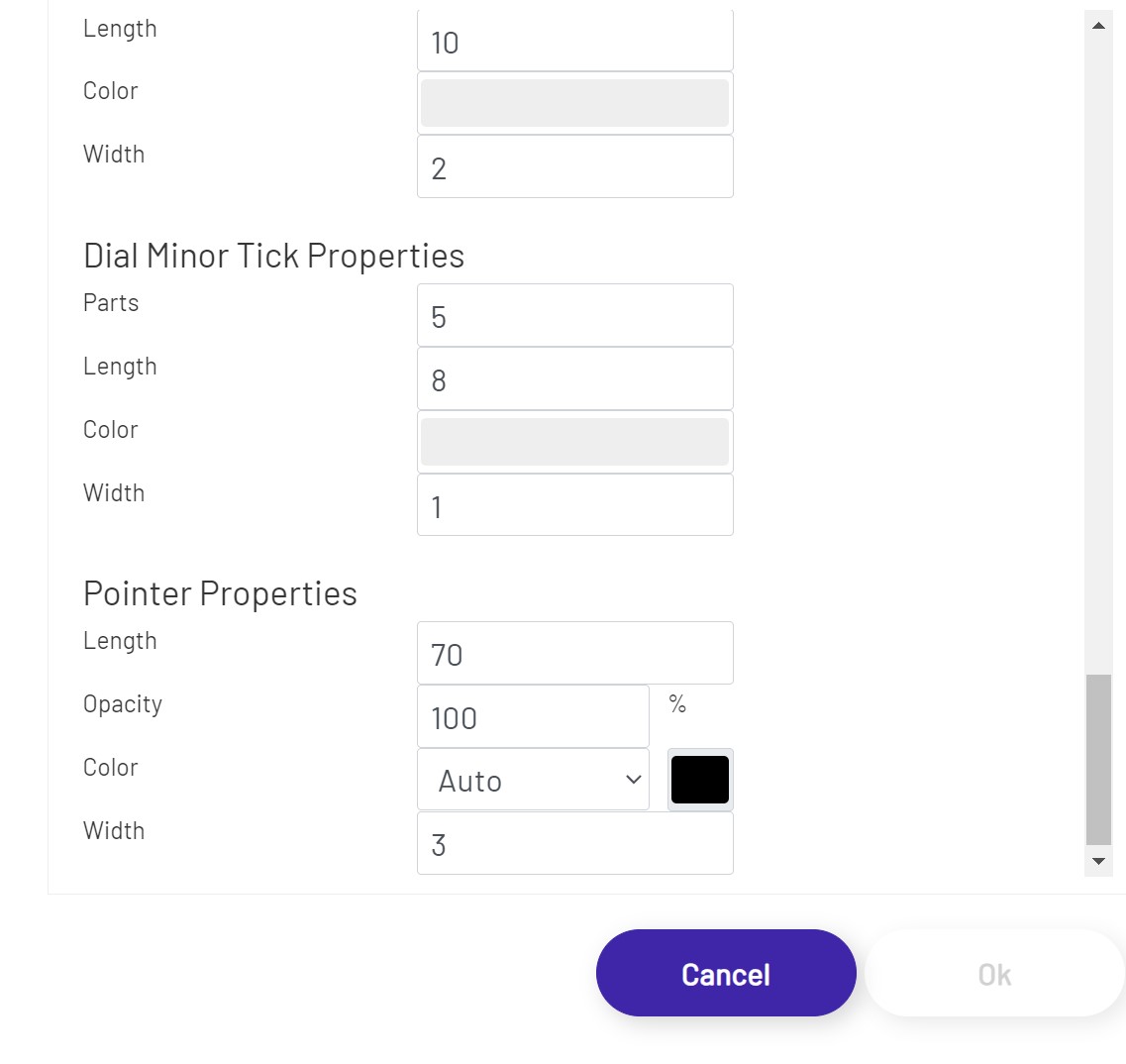The height and width of the screenshot is (1064, 1126).
Task: Focus the pointer Length field showing 70
Action: [x=574, y=654]
